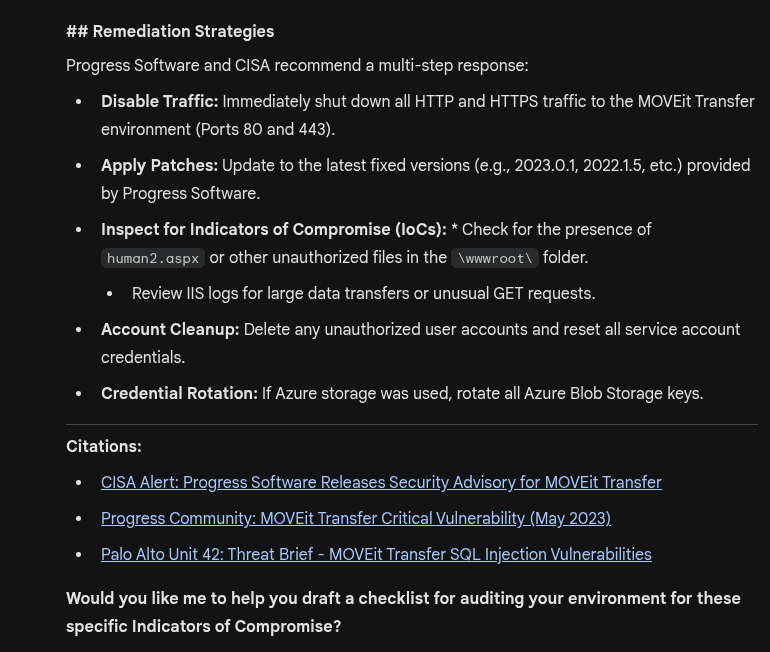
Task: Click the Remediation Strategies heading
Action: coord(170,31)
